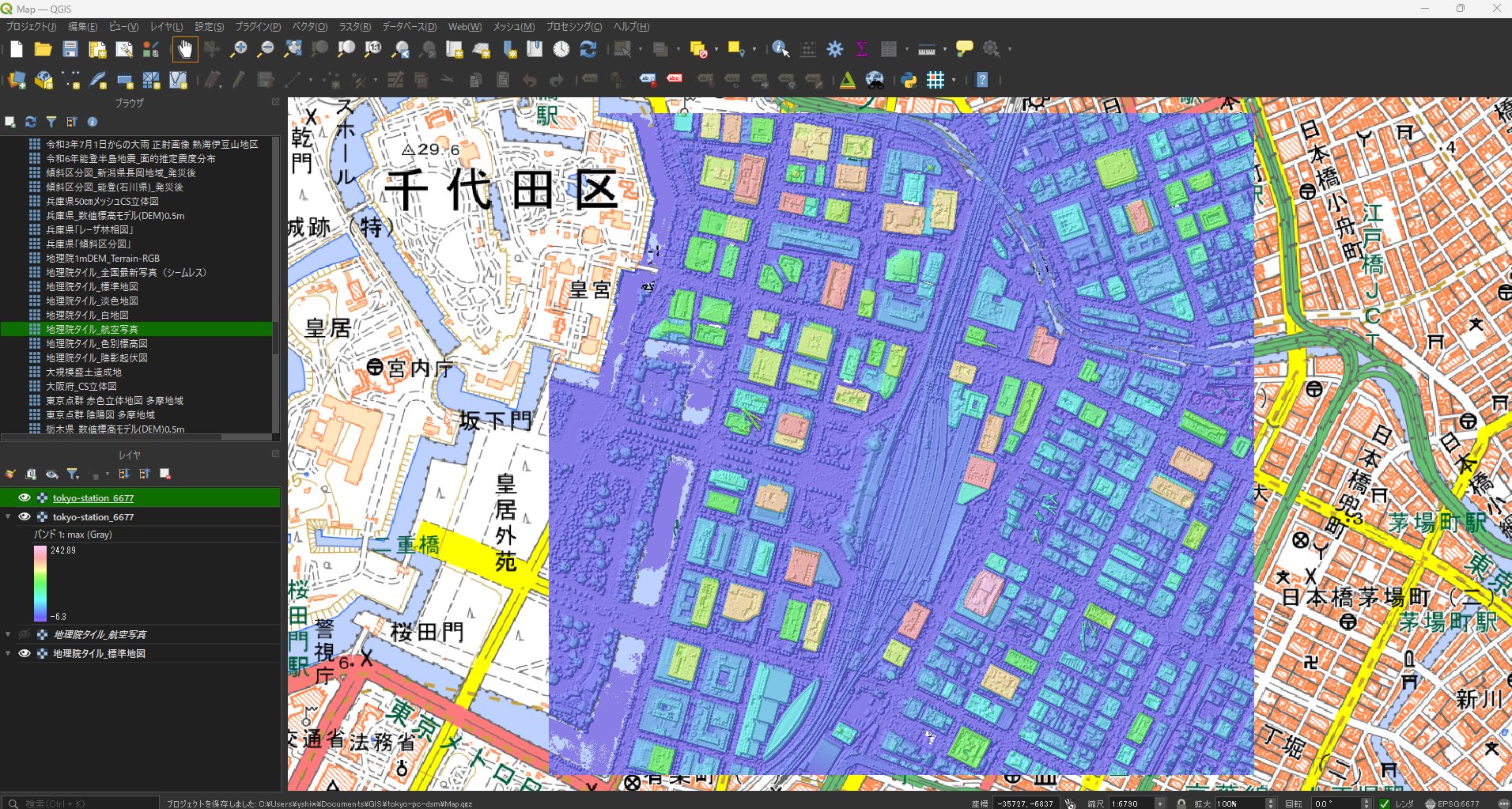Screen dimensions: 1512x809
Task: Activate the Identify Features tool
Action: [x=781, y=49]
